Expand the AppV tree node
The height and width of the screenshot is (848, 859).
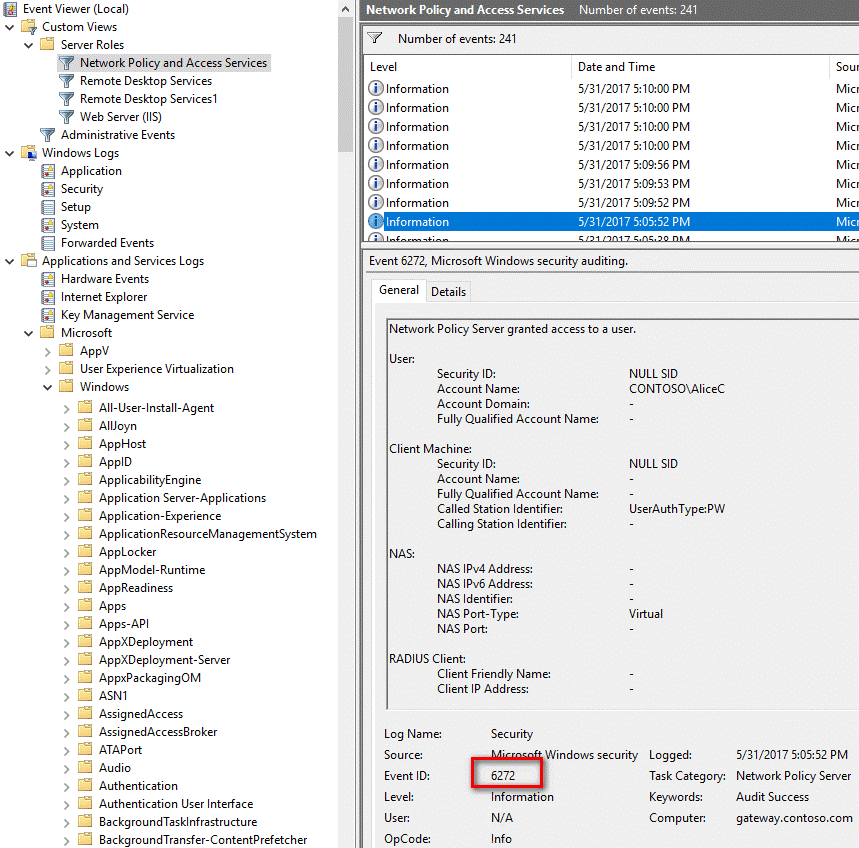pos(48,350)
